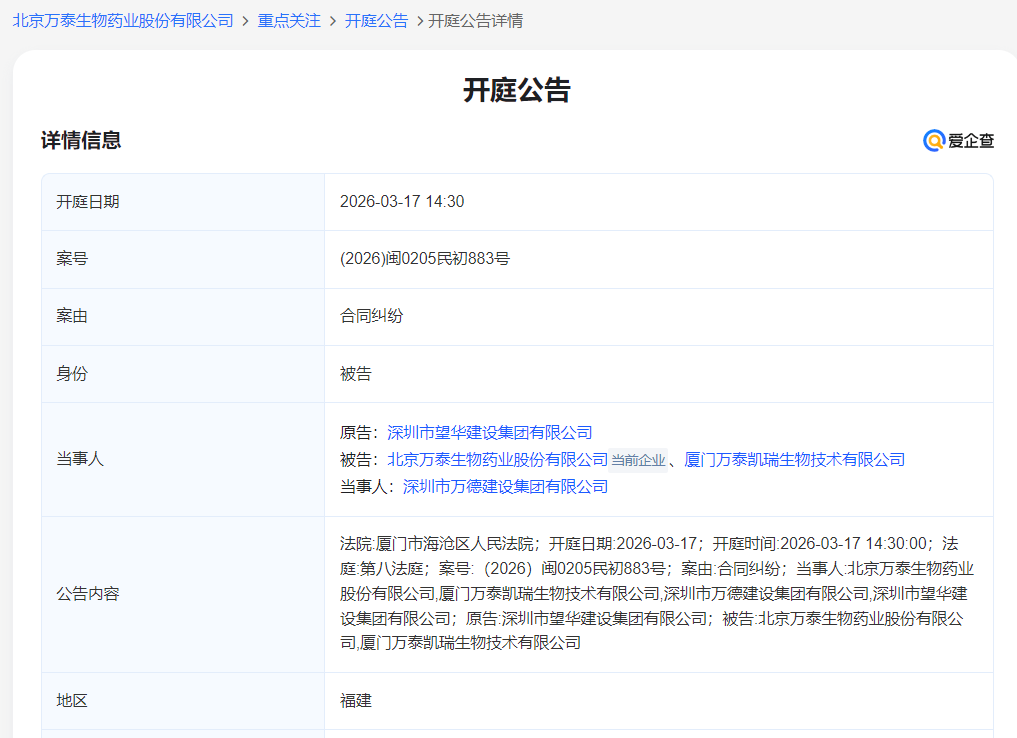Click the chevron after 重点关注 breadcrumb
The width and height of the screenshot is (1017, 738).
(x=333, y=21)
